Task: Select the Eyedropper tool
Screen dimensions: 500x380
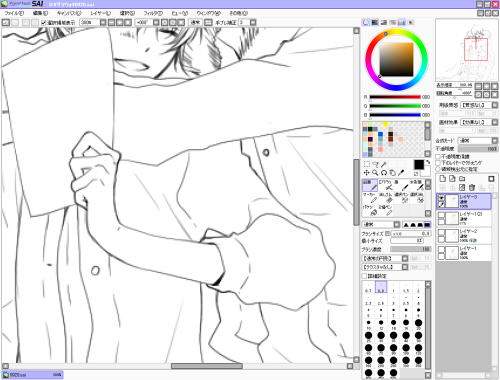Action: (x=401, y=173)
